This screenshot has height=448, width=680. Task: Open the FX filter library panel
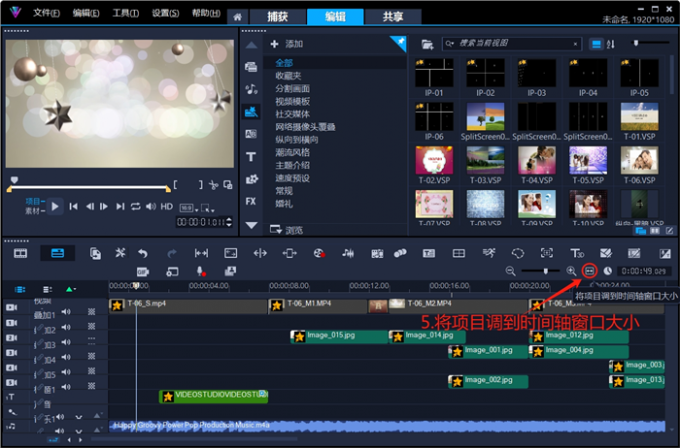251,201
